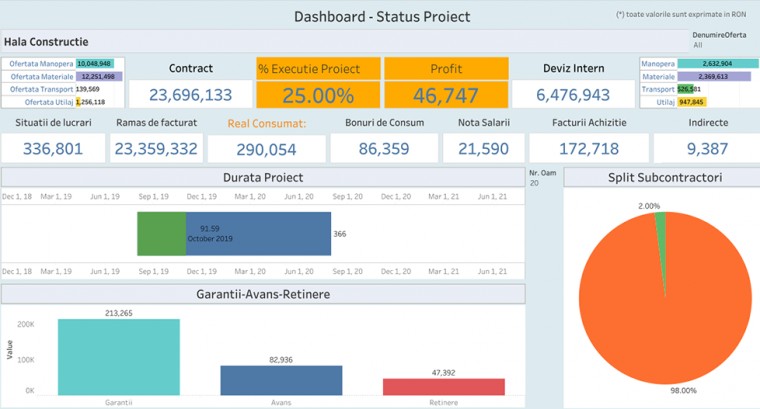Select the teal Garantii bar
This screenshot has width=760, height=409.
point(119,357)
